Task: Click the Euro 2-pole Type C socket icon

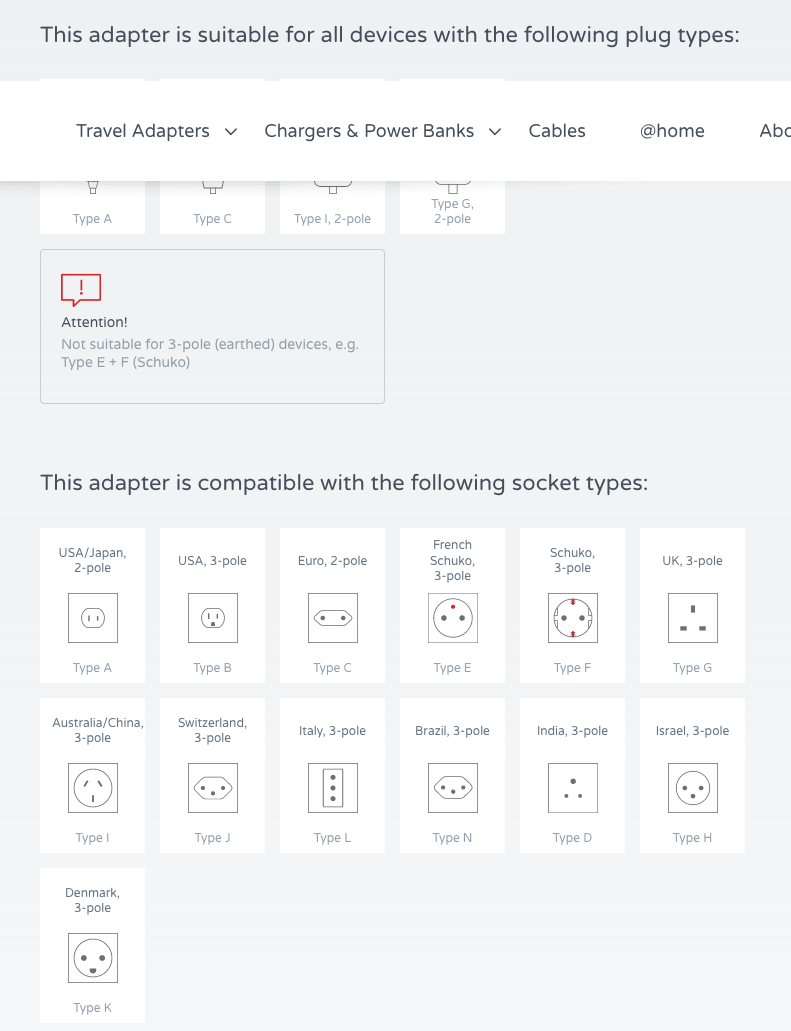Action: (333, 618)
